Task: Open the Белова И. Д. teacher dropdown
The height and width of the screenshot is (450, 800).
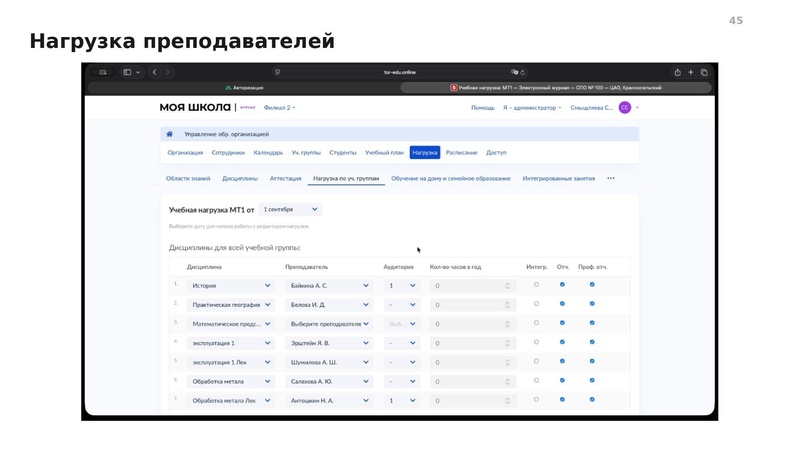Action: [x=329, y=305]
